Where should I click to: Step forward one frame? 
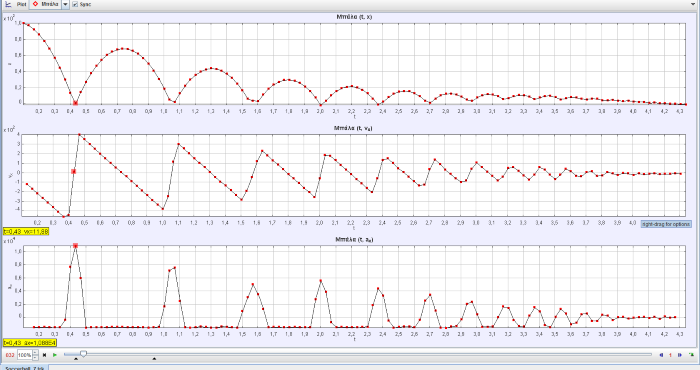click(x=680, y=355)
